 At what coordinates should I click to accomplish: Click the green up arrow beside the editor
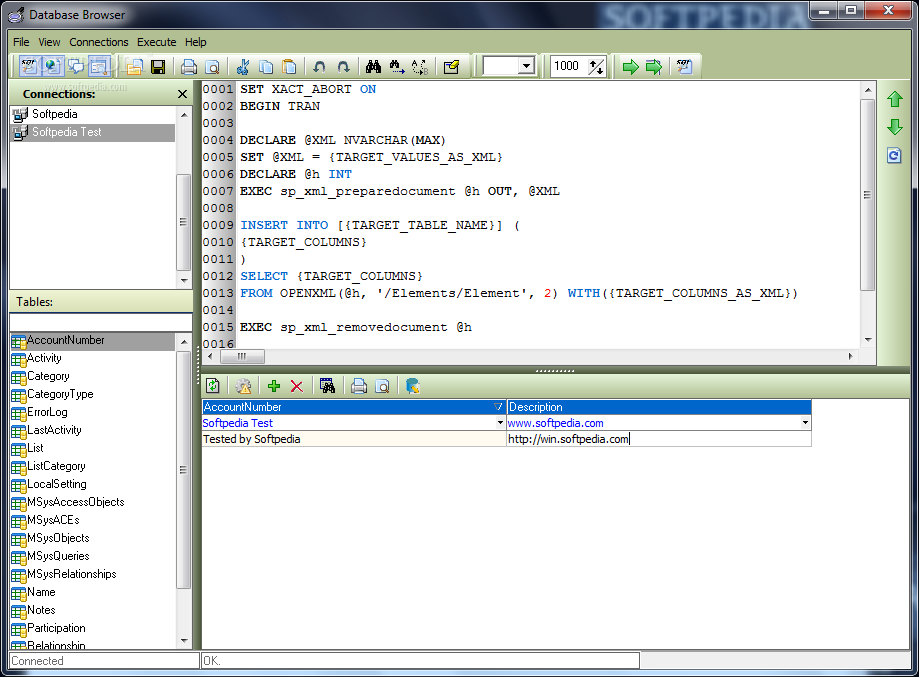(x=894, y=99)
